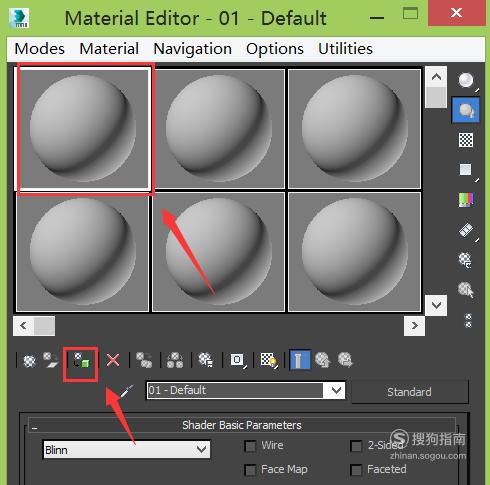
Task: Pick material with the eyedropper icon
Action: coord(127,391)
